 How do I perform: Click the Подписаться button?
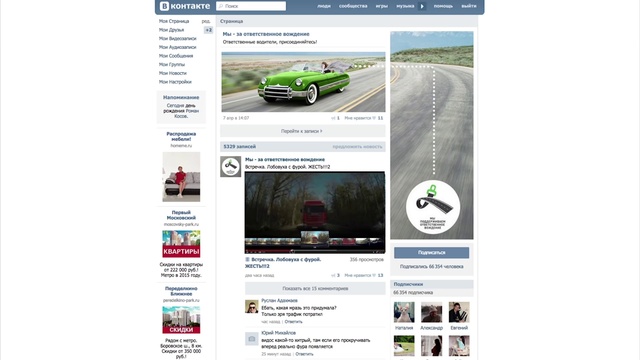(431, 253)
